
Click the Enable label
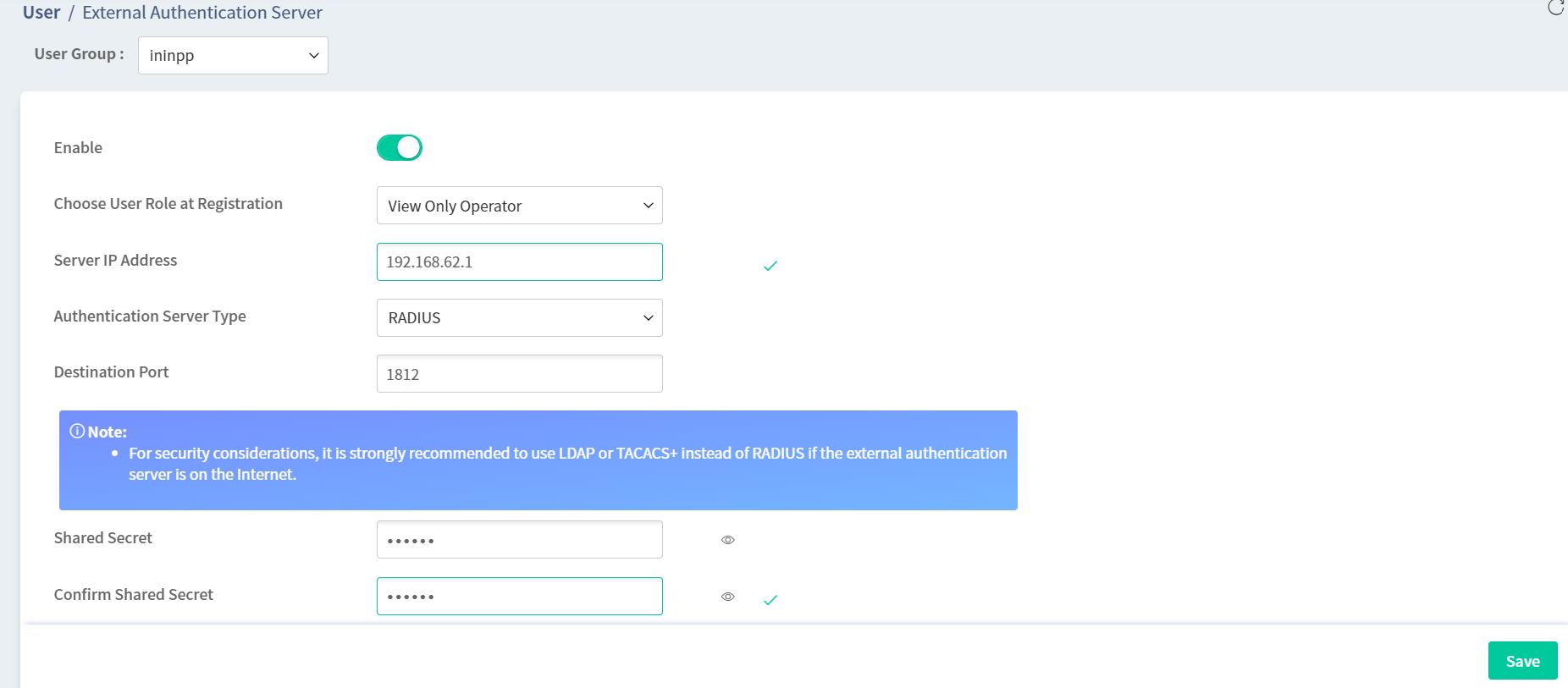[x=78, y=148]
